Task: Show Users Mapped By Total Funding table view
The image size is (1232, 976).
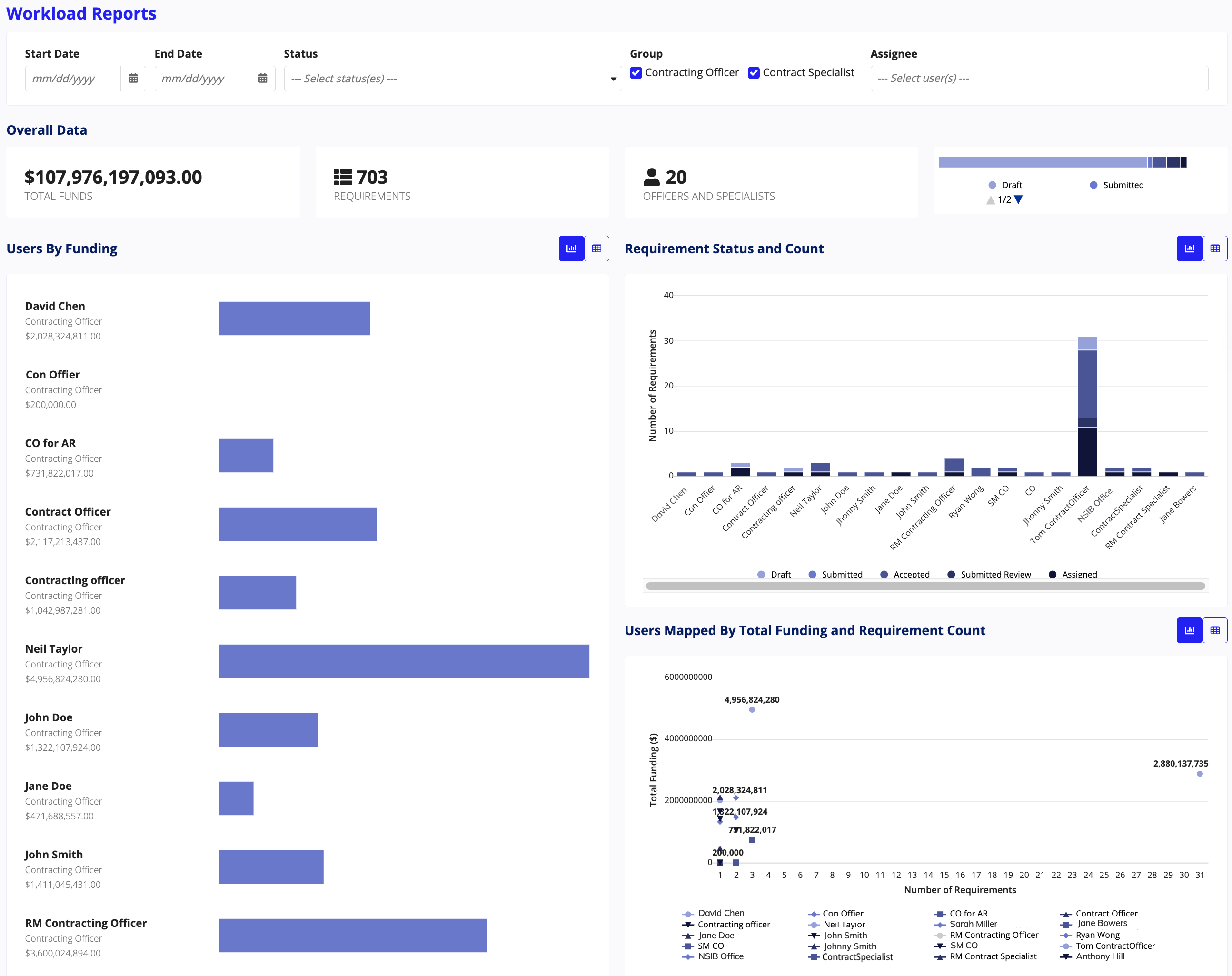Action: pyautogui.click(x=1215, y=630)
